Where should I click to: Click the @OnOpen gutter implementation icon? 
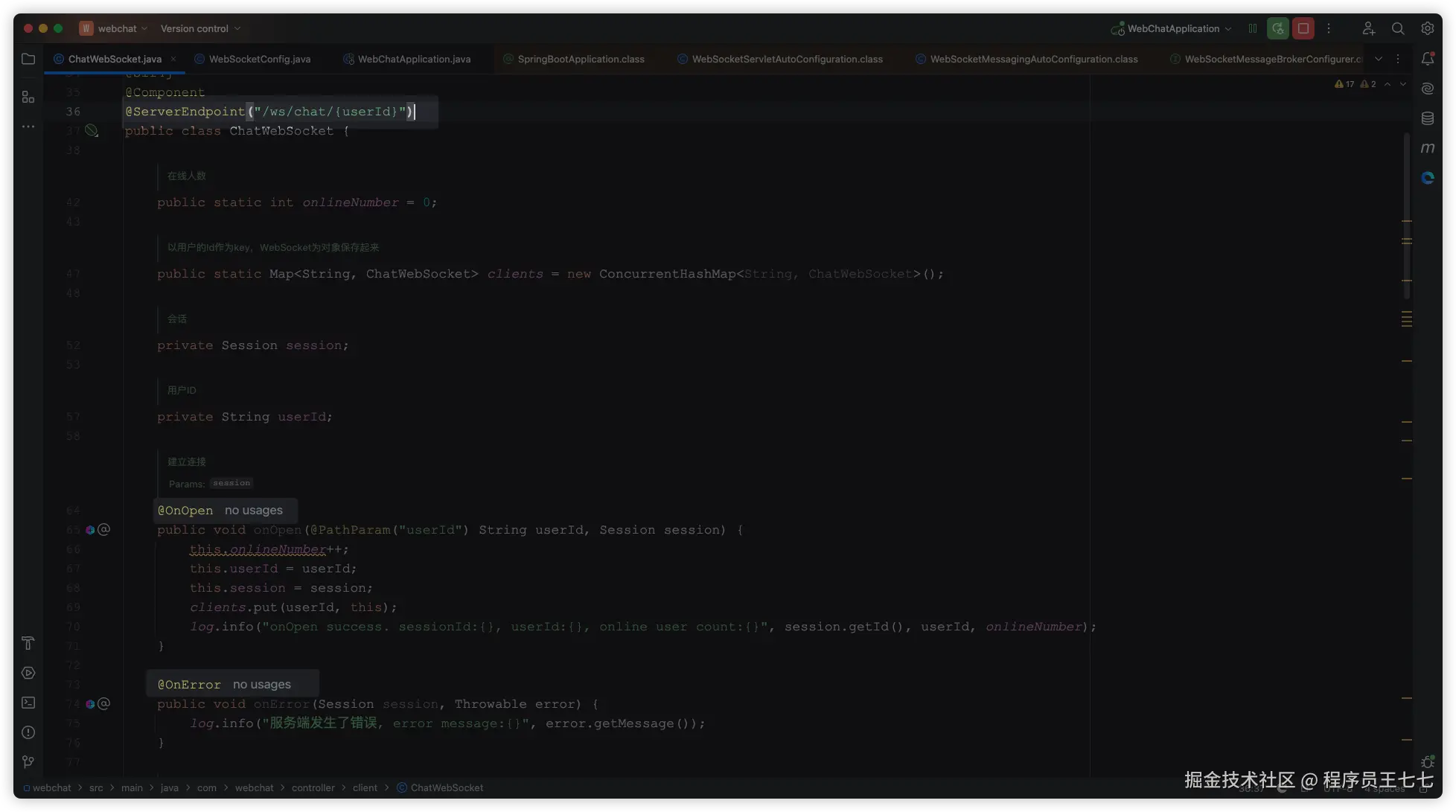[x=90, y=530]
